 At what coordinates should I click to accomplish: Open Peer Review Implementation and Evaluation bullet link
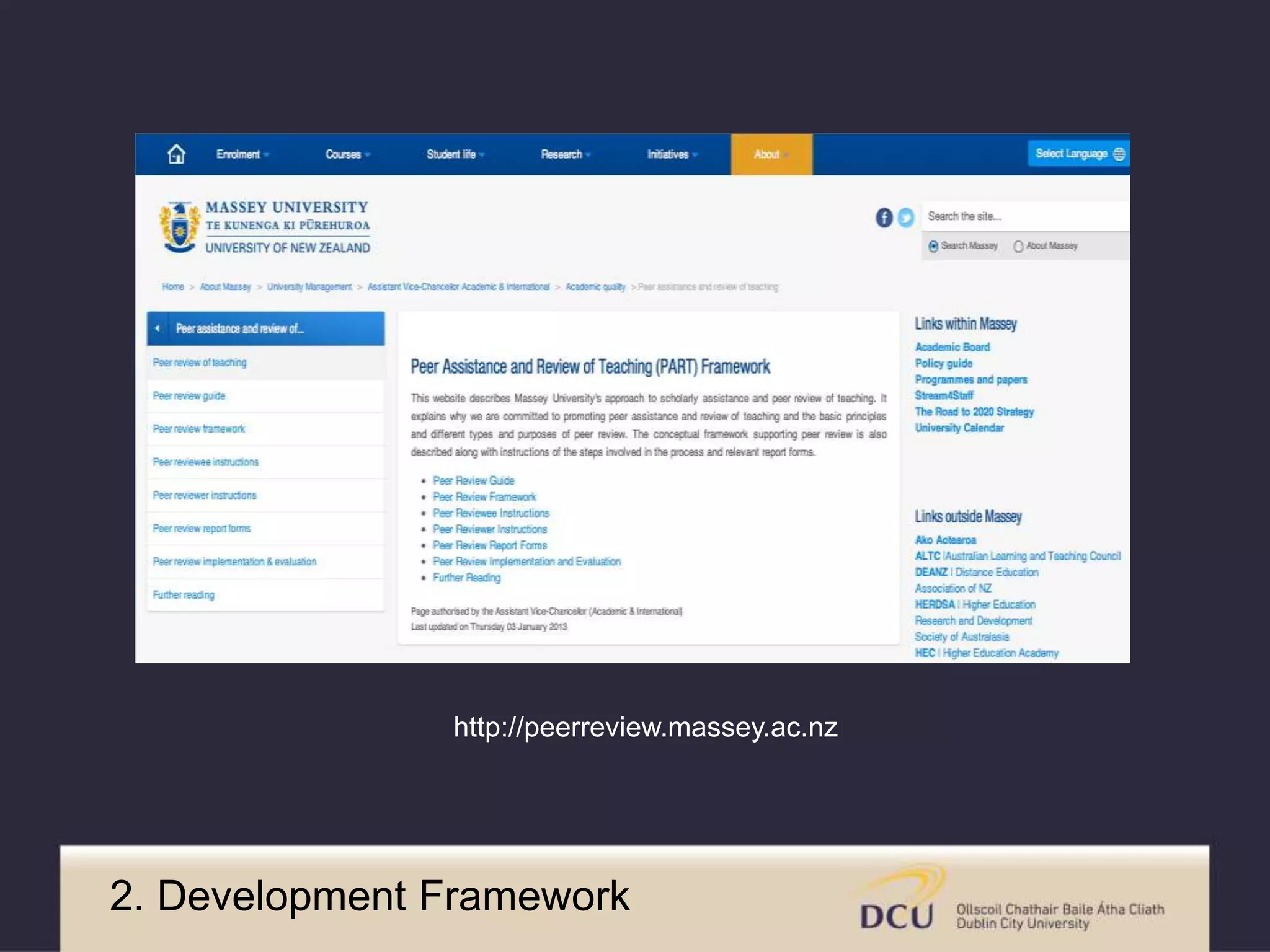[526, 562]
